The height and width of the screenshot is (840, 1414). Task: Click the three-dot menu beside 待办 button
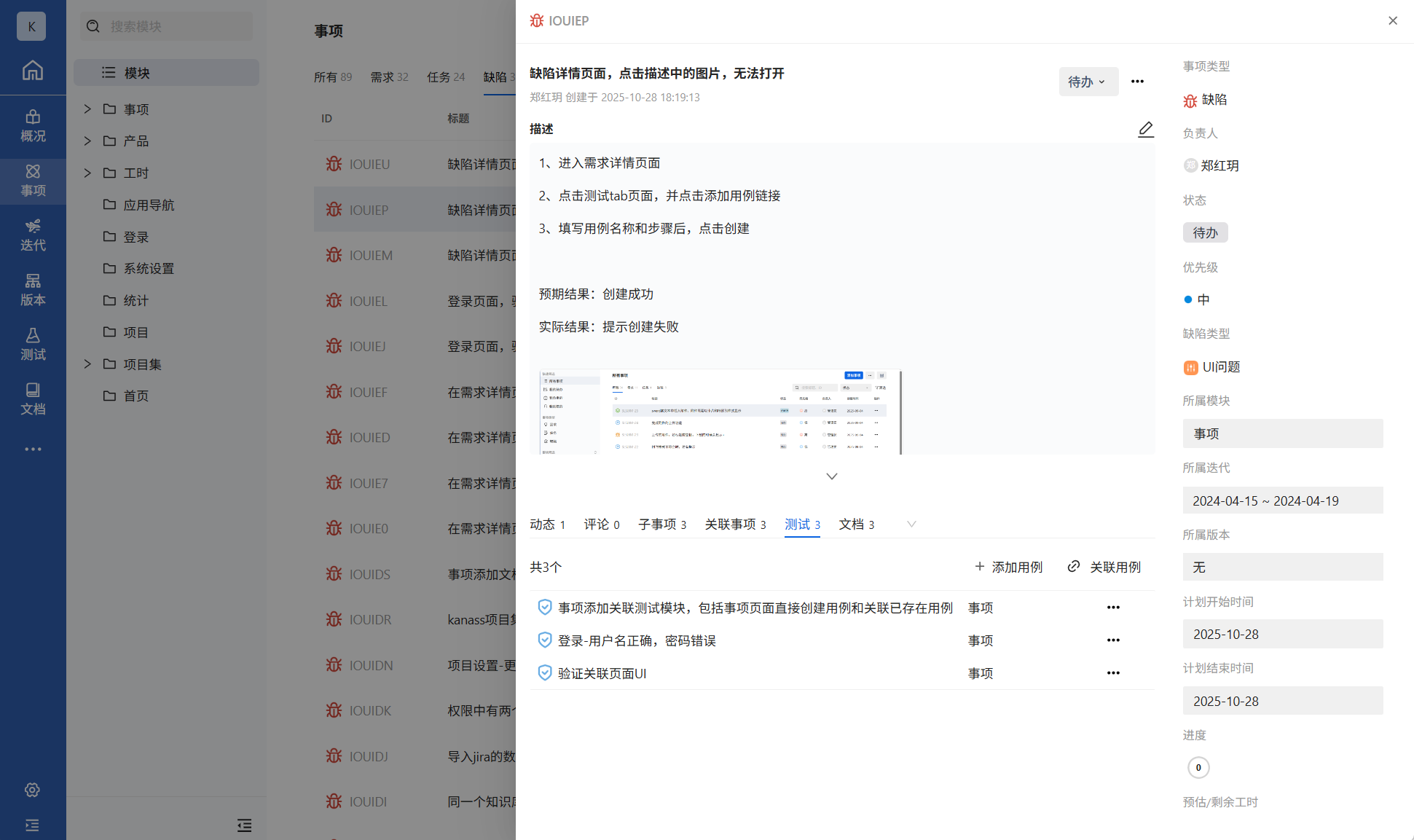coord(1137,82)
